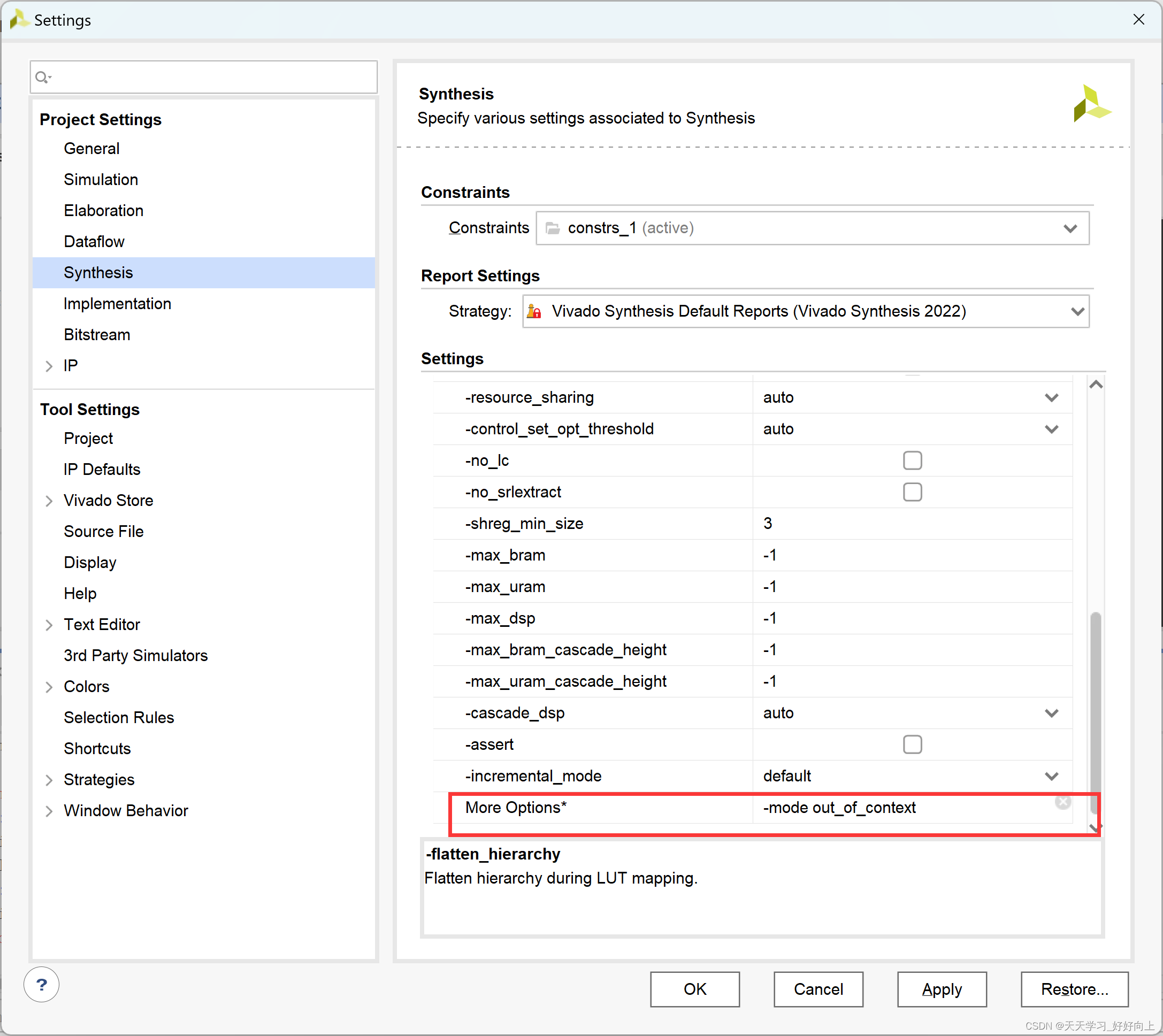Click the constraints folder icon

pyautogui.click(x=552, y=228)
